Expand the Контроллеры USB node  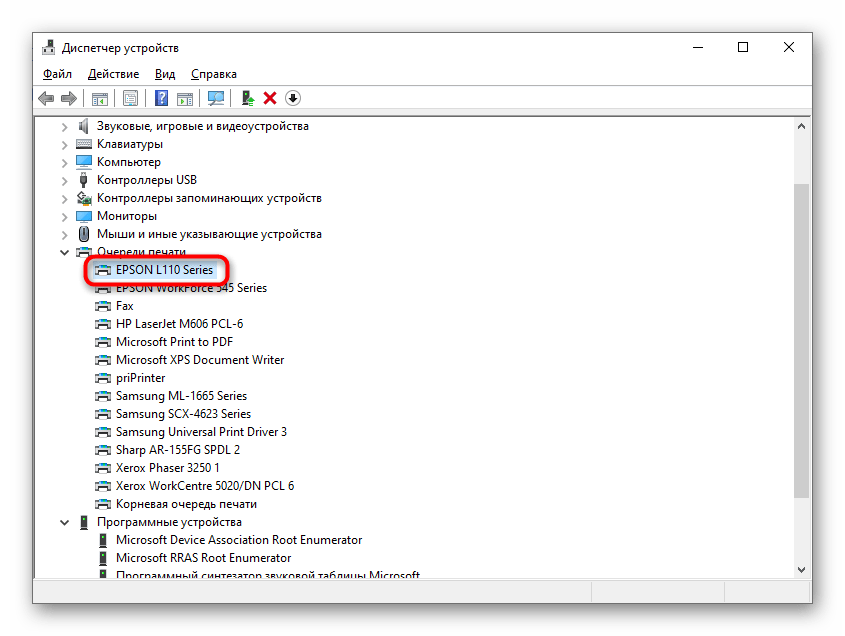tap(65, 180)
